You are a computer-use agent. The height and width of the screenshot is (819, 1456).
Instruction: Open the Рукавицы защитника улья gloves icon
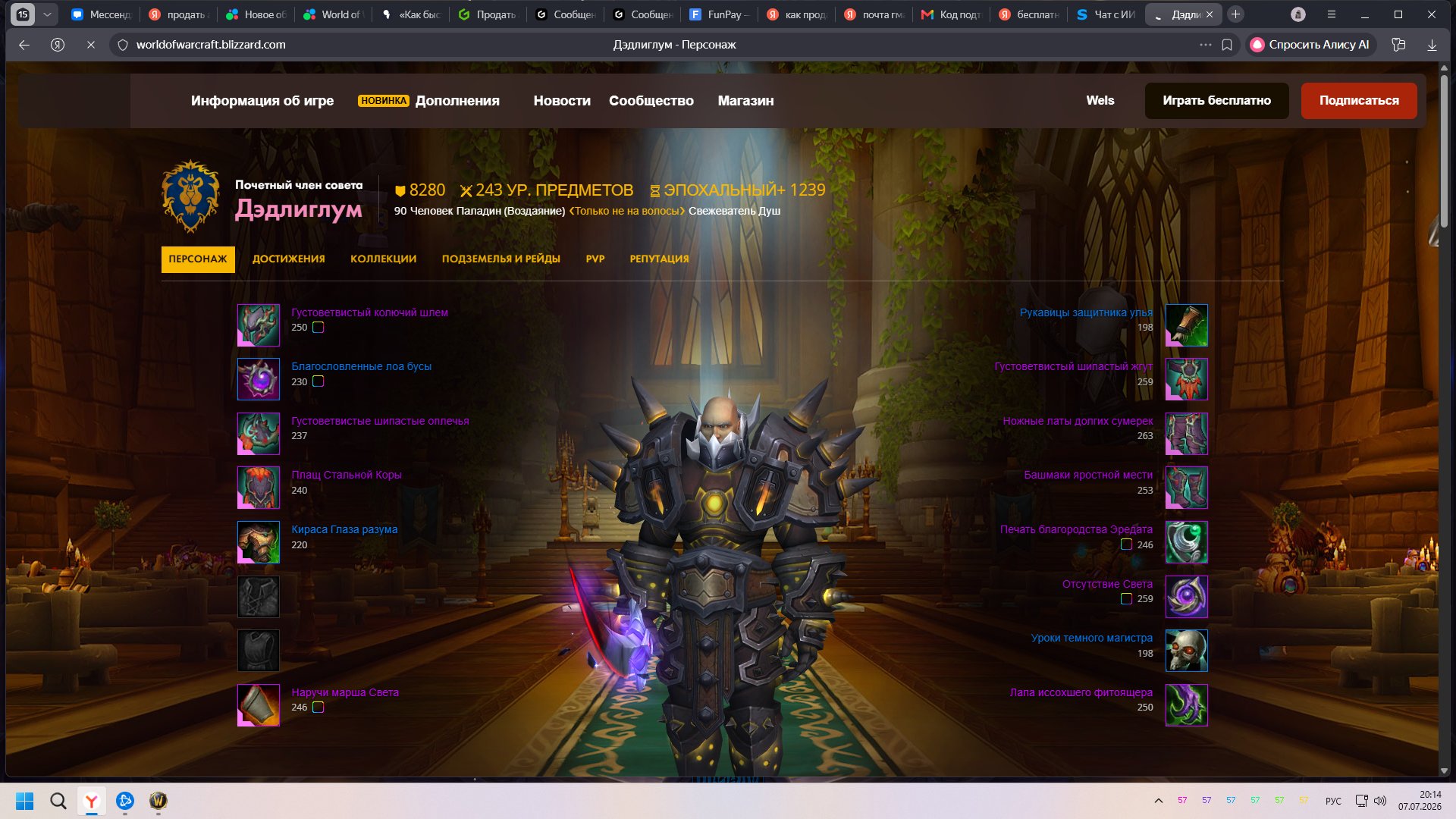(x=1187, y=325)
